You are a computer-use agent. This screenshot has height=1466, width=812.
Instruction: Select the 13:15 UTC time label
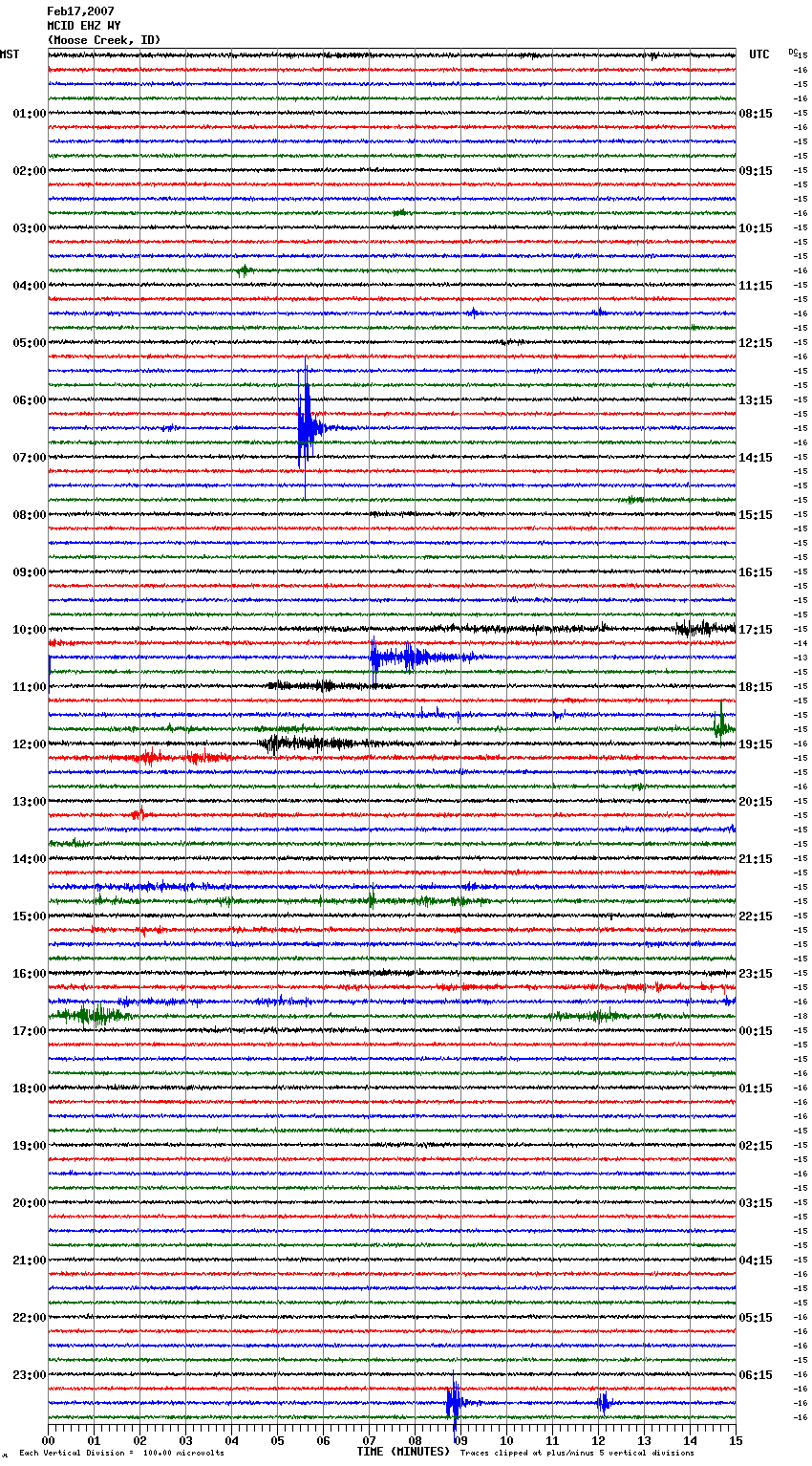(756, 400)
